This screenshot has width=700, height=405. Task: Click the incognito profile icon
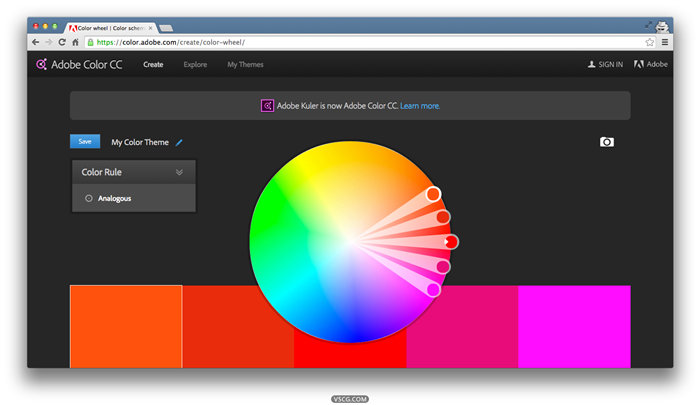click(x=662, y=26)
